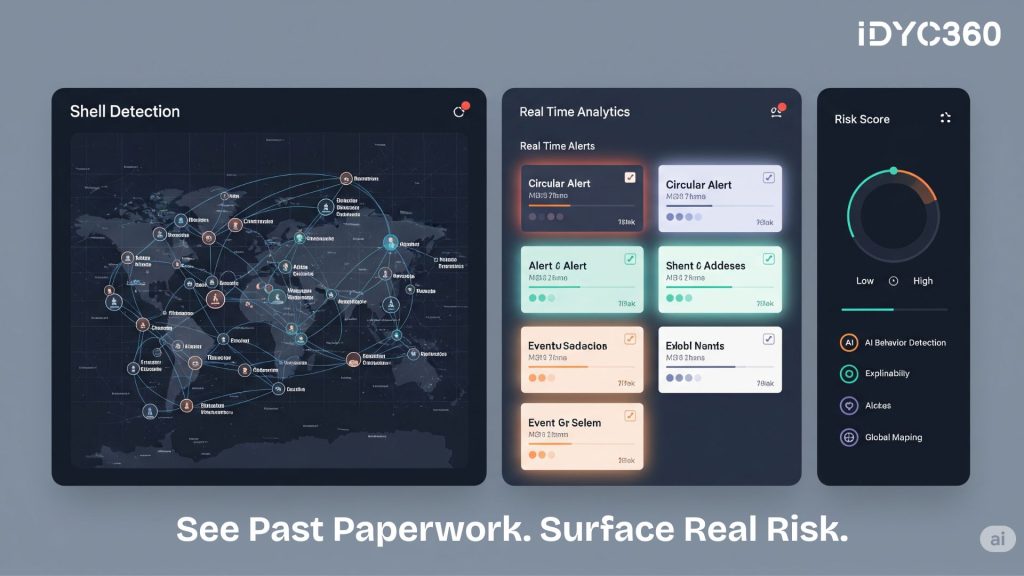Select the Real Time Alerts section heading
The image size is (1024, 576).
point(557,146)
